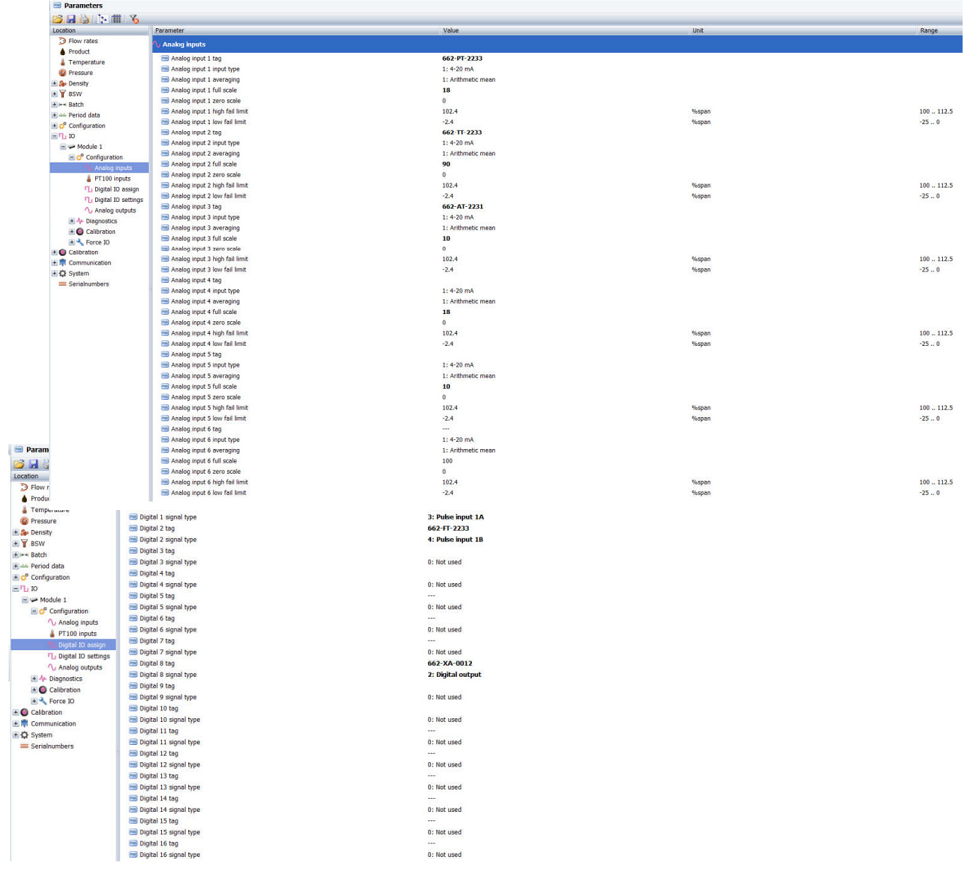Click value 90 for Analog input 2 full scale
The width and height of the screenshot is (963, 880).
coord(446,164)
